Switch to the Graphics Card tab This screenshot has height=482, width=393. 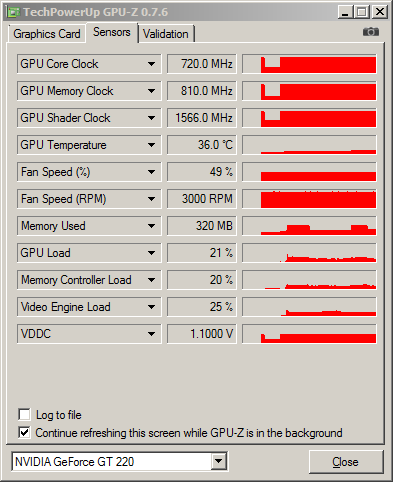pyautogui.click(x=47, y=34)
